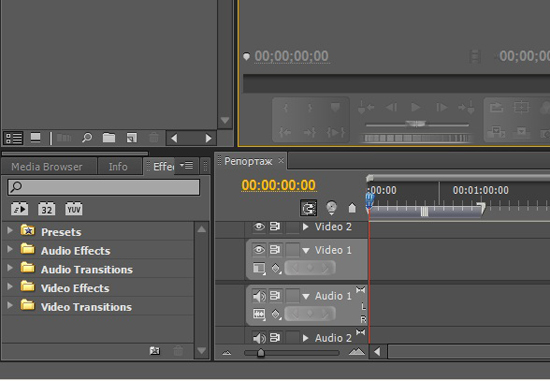Click Step Forward in Source monitor
The width and height of the screenshot is (550, 381).
(x=442, y=107)
